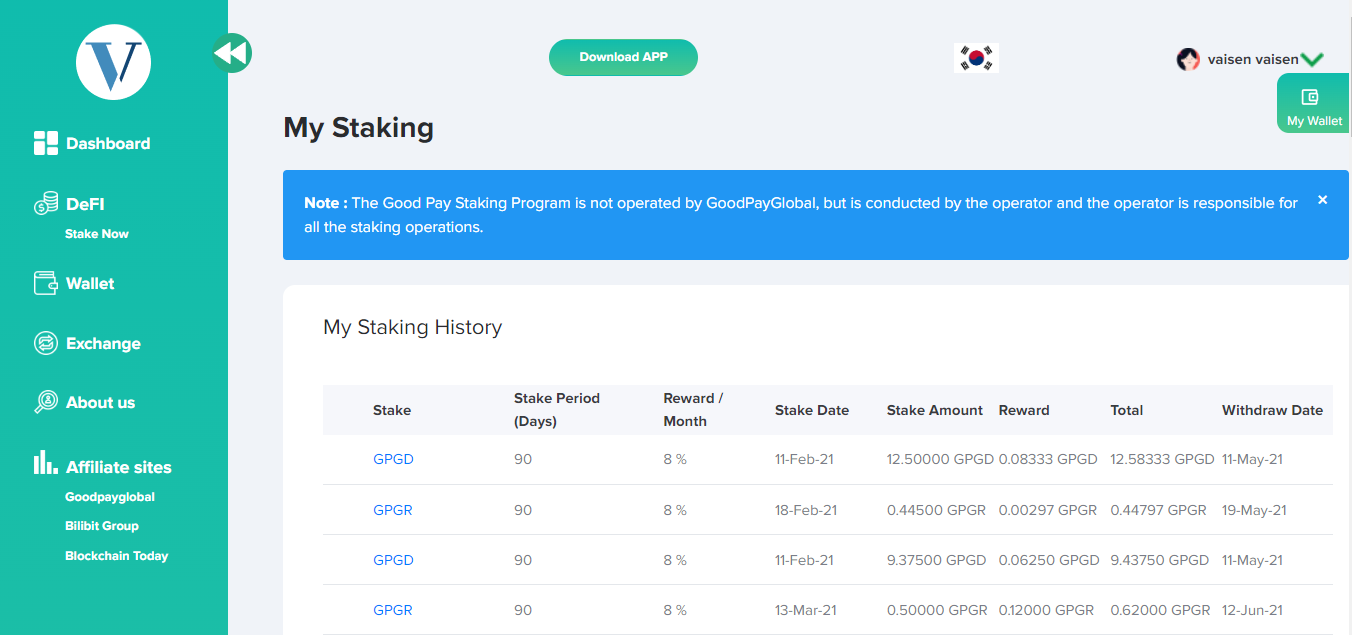The image size is (1352, 635).
Task: Open Stake Now under DeFi
Action: pyautogui.click(x=97, y=234)
